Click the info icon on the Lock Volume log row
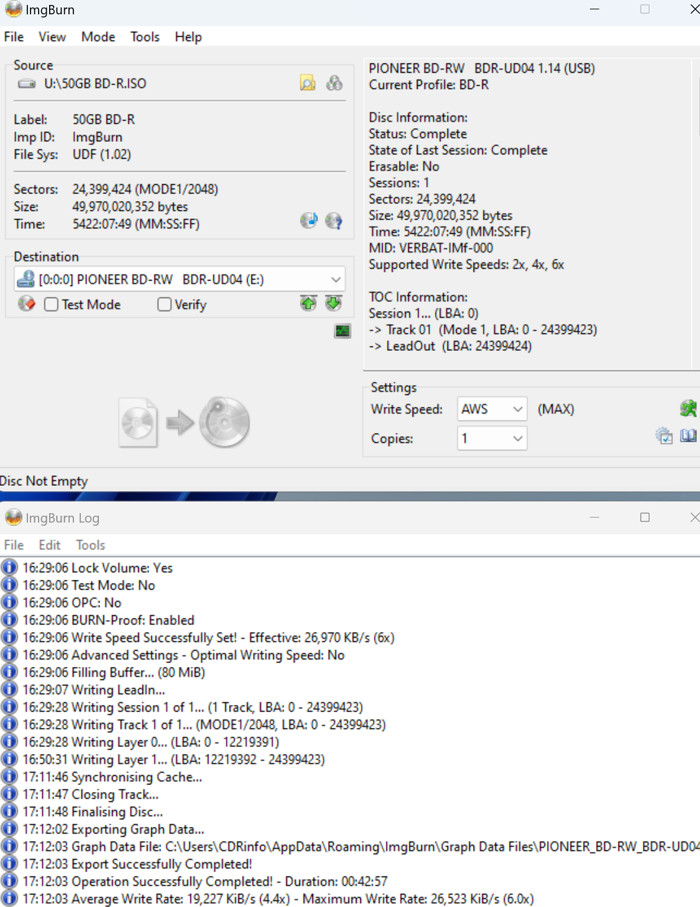700x907 pixels. click(9, 567)
